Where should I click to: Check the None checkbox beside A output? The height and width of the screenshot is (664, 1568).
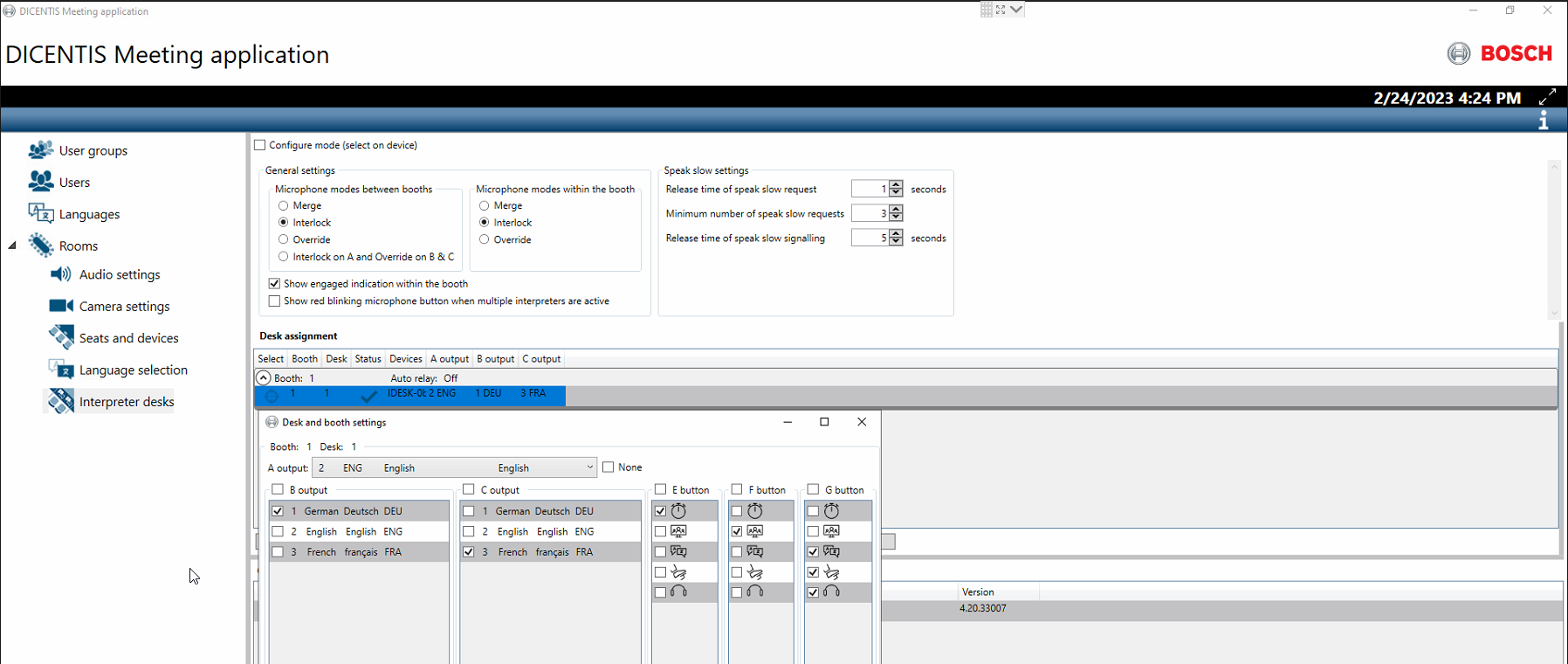click(x=609, y=467)
